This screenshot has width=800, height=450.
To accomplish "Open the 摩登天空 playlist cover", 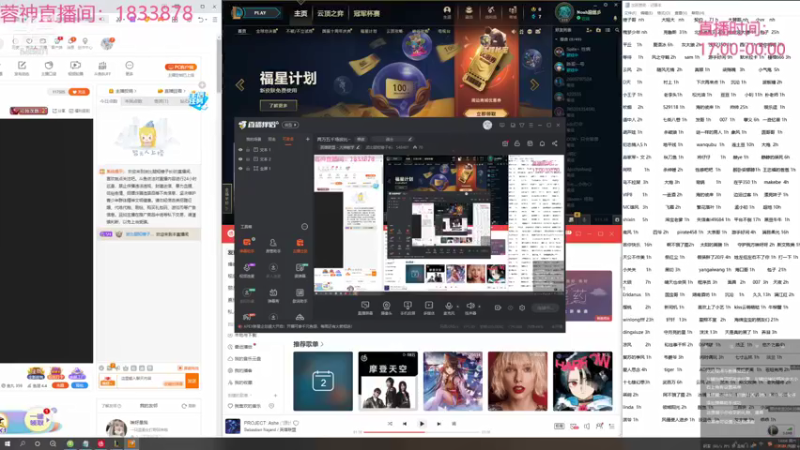I will click(388, 381).
